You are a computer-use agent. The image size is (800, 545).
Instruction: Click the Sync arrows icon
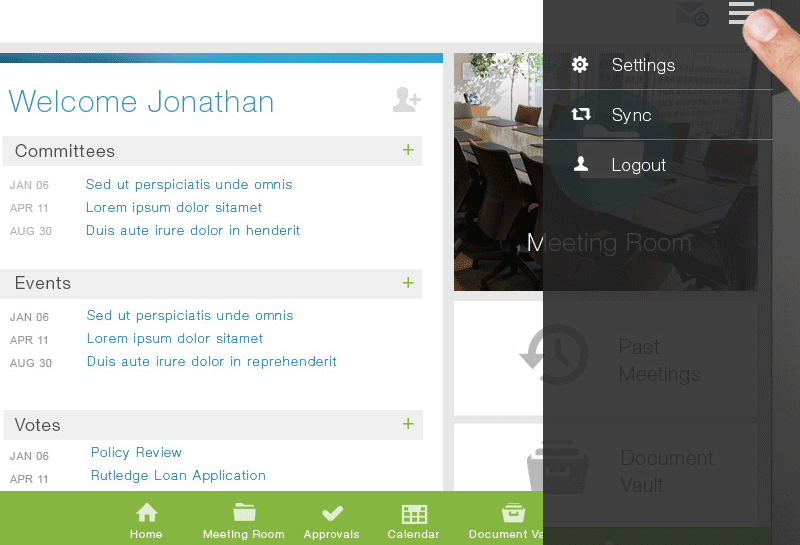click(x=581, y=114)
